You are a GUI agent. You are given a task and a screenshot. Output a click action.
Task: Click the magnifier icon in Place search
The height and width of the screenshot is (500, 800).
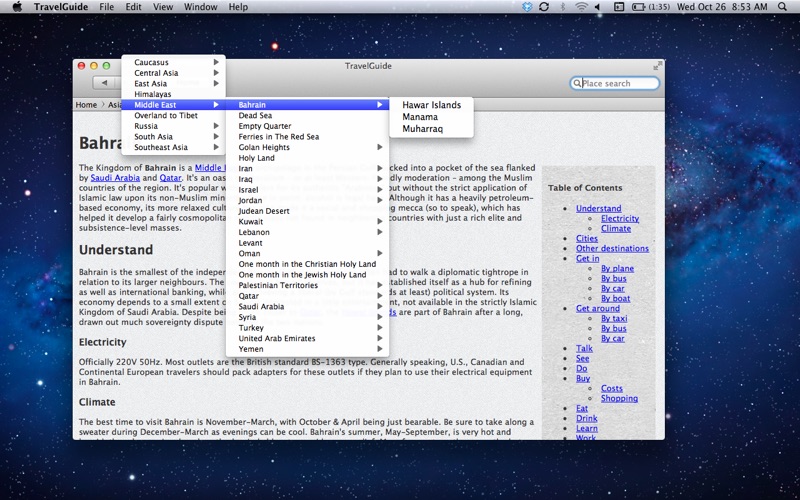(x=577, y=83)
